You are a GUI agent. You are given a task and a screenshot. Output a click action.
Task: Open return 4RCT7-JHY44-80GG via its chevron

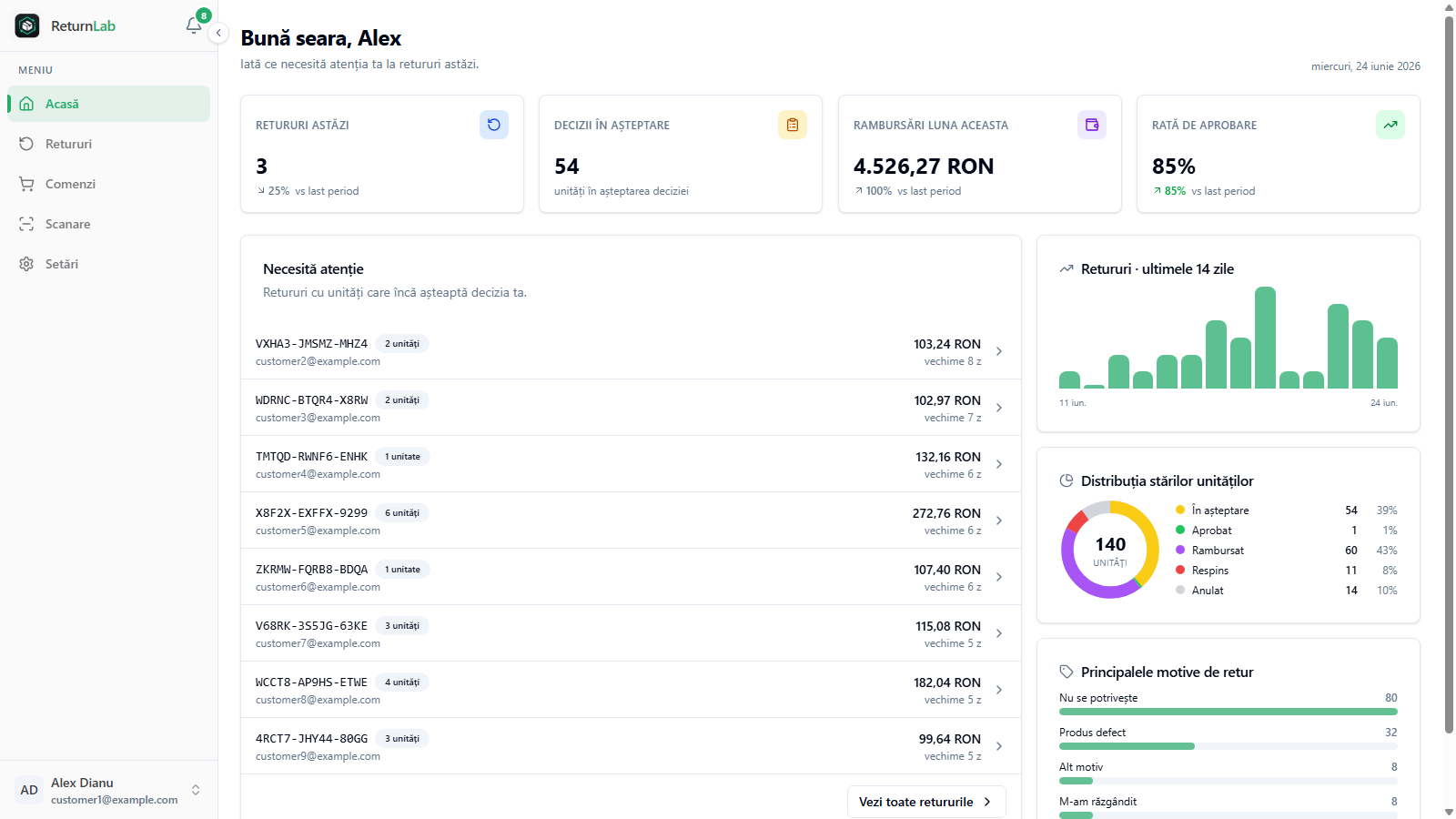pos(999,746)
